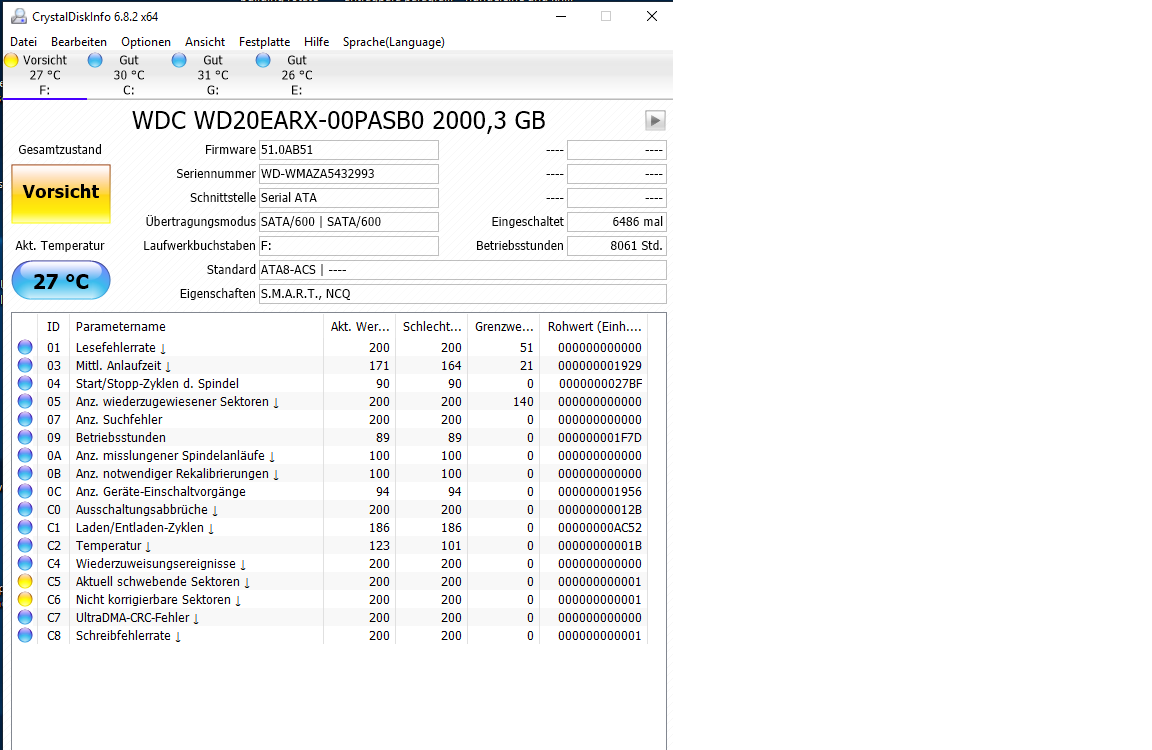This screenshot has width=1152, height=750.
Task: Click the status icon for Temperatur row
Action: pyautogui.click(x=25, y=546)
